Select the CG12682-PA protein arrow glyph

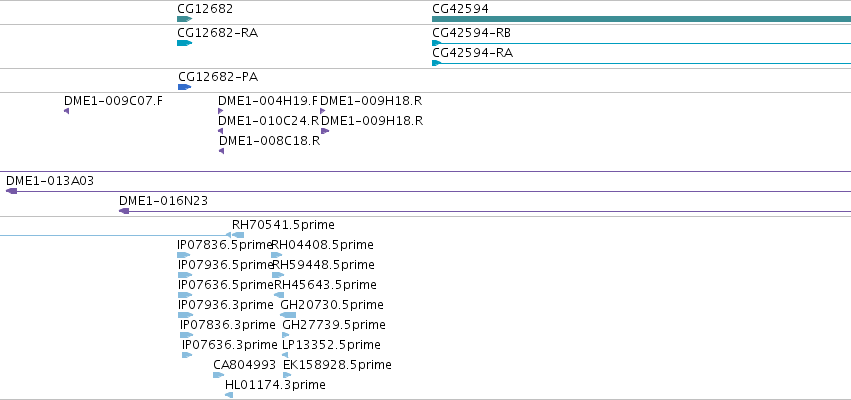click(x=185, y=87)
